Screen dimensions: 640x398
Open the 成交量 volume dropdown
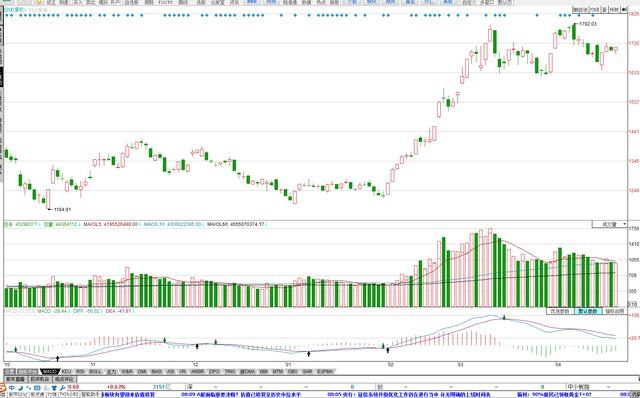point(609,224)
